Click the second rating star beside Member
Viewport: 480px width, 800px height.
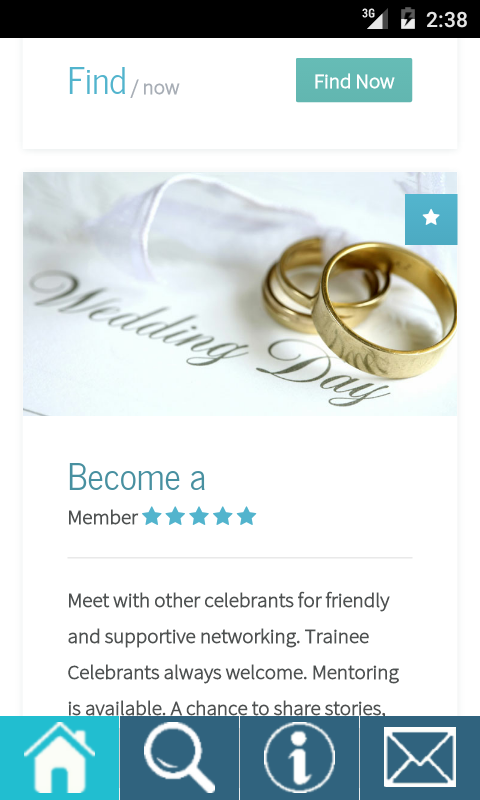point(175,516)
